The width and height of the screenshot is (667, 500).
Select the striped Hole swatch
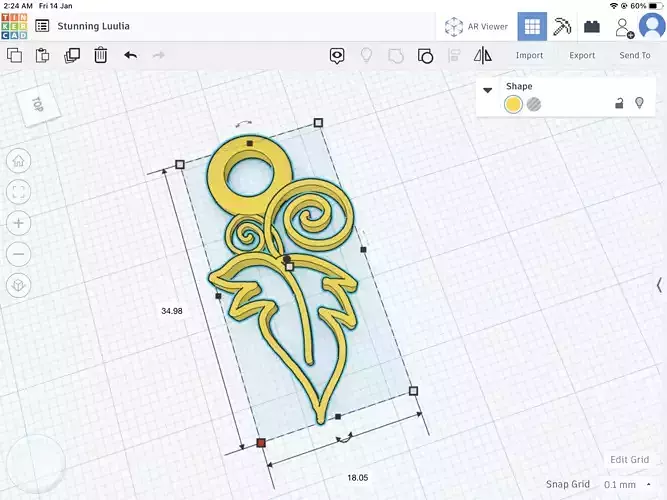[534, 104]
